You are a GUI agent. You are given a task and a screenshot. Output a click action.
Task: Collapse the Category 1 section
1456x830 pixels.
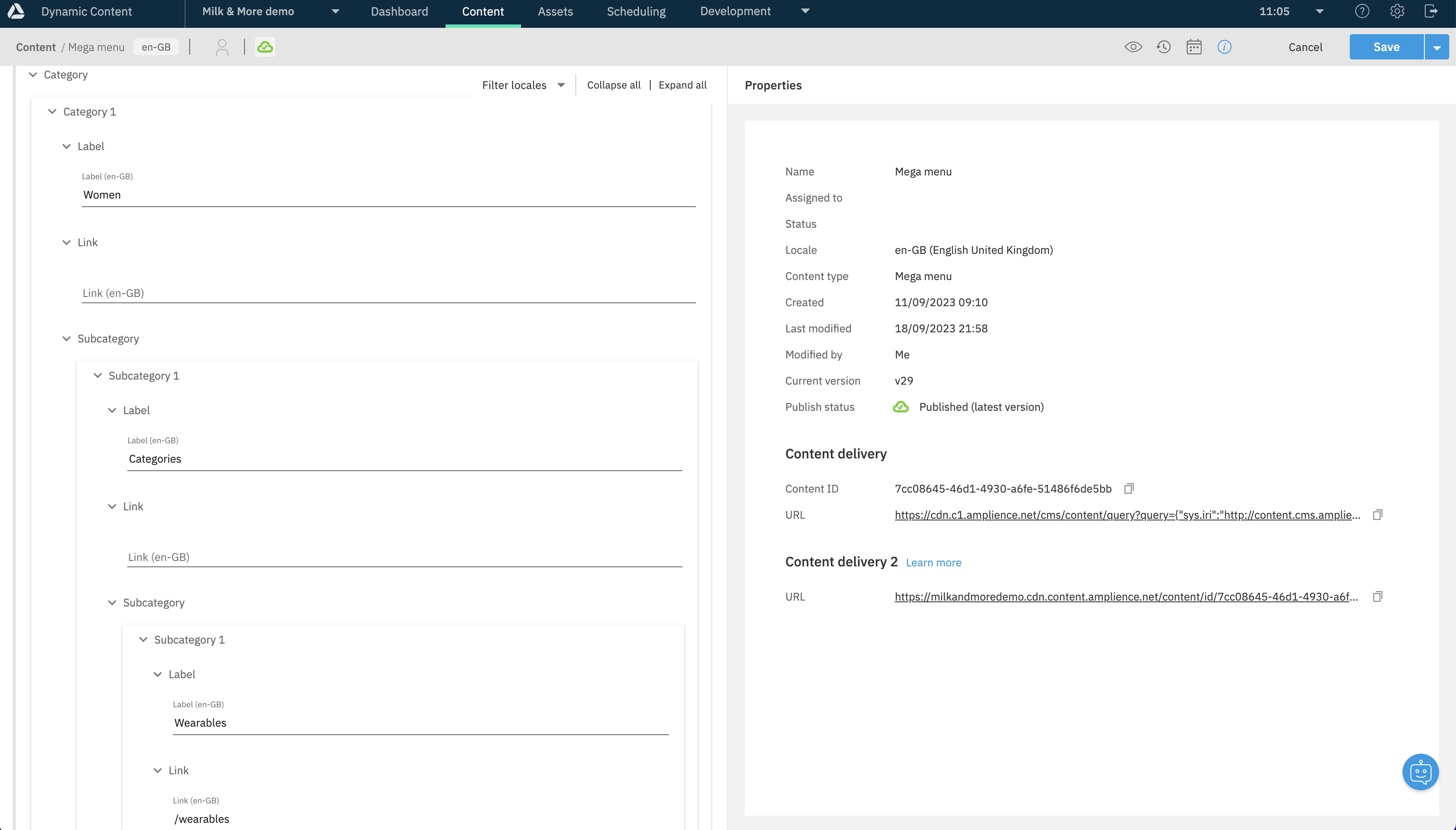[x=52, y=111]
